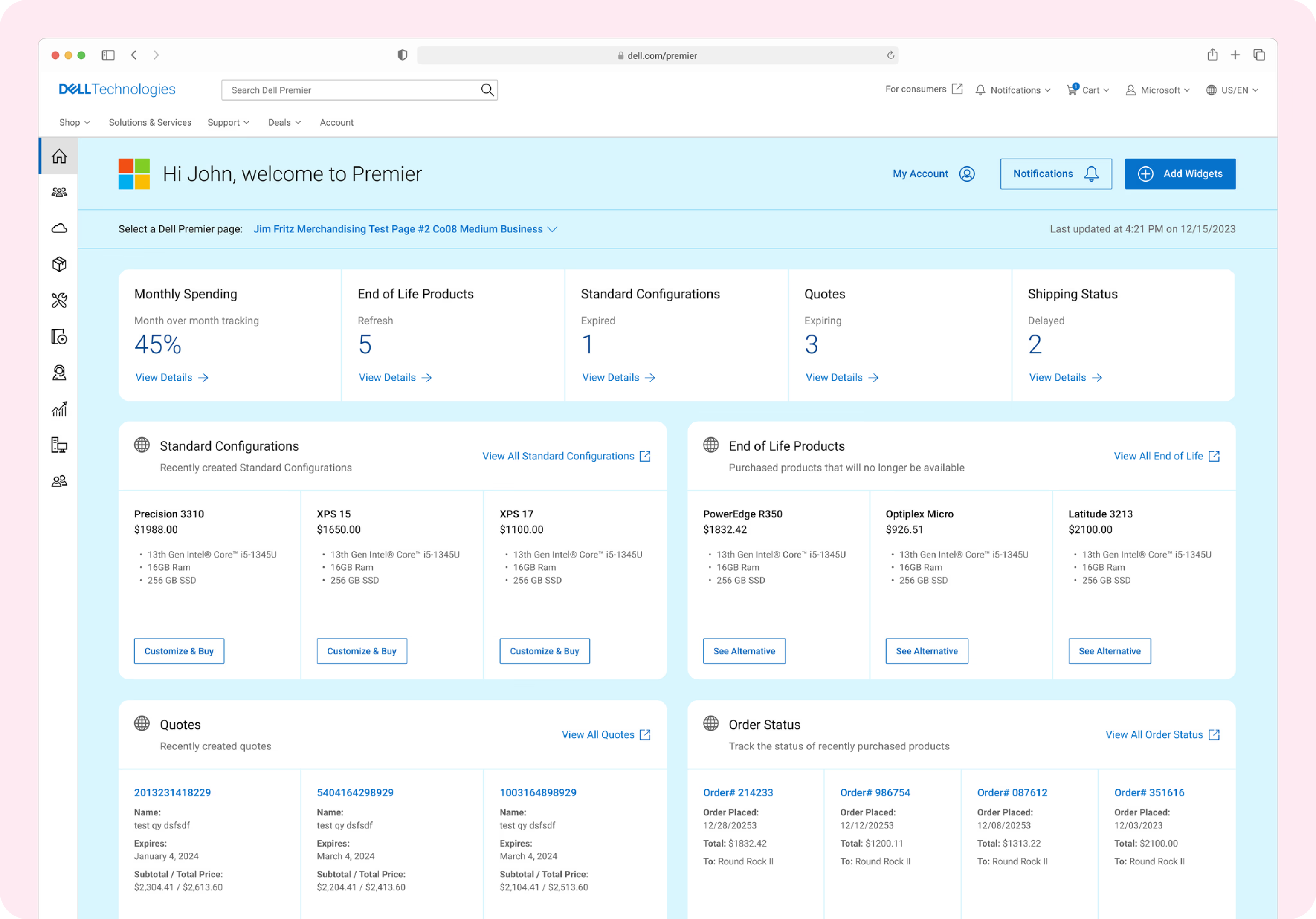Expand the Shop menu
1316x919 pixels.
coord(75,123)
